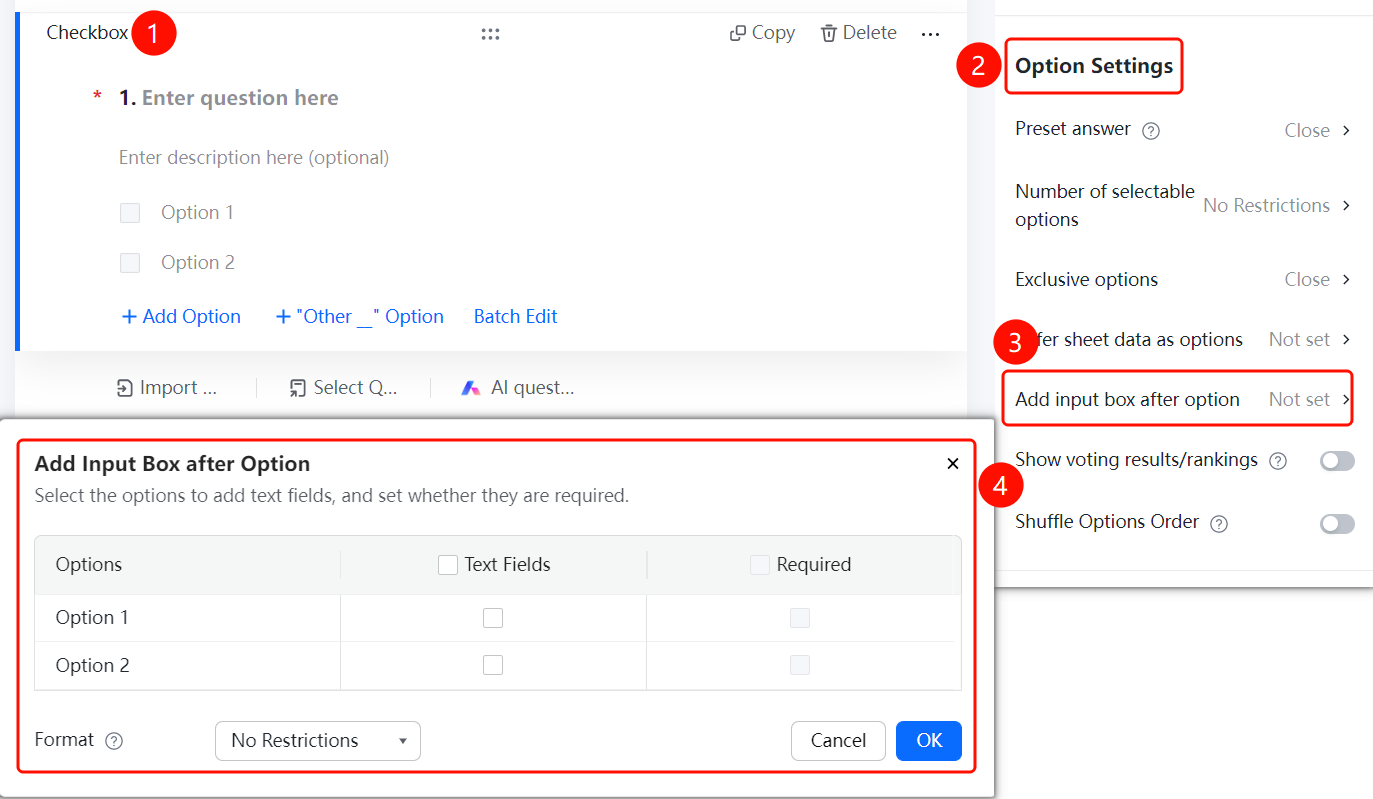Toggle Show voting results/rankings switch
The height and width of the screenshot is (799, 1373).
point(1337,461)
